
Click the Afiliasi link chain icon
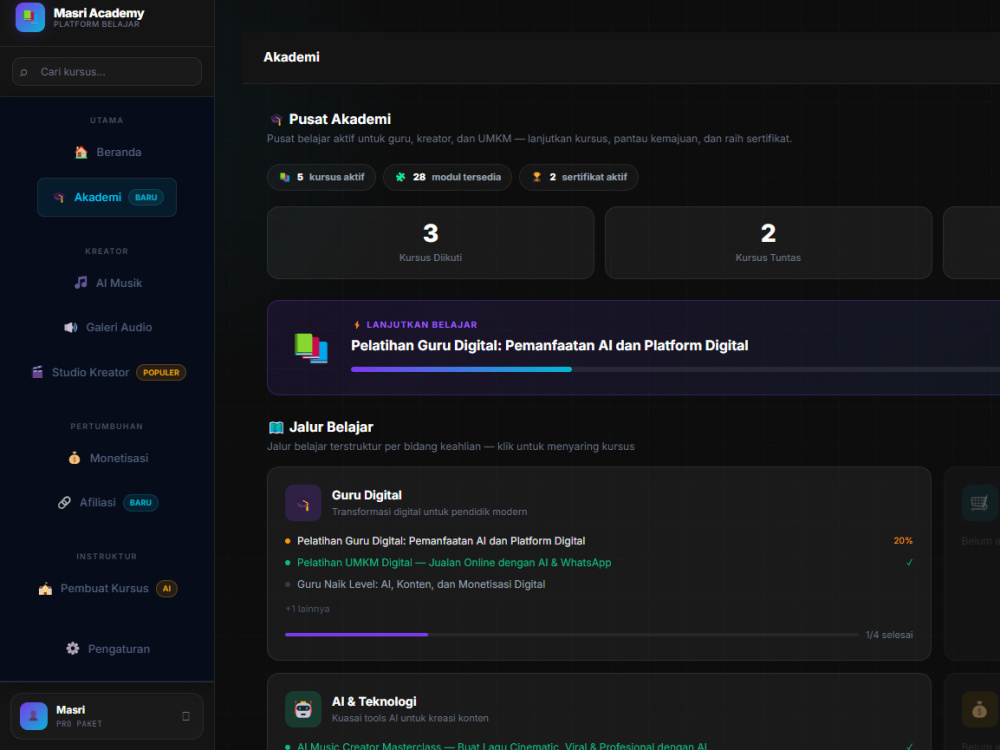coord(64,503)
